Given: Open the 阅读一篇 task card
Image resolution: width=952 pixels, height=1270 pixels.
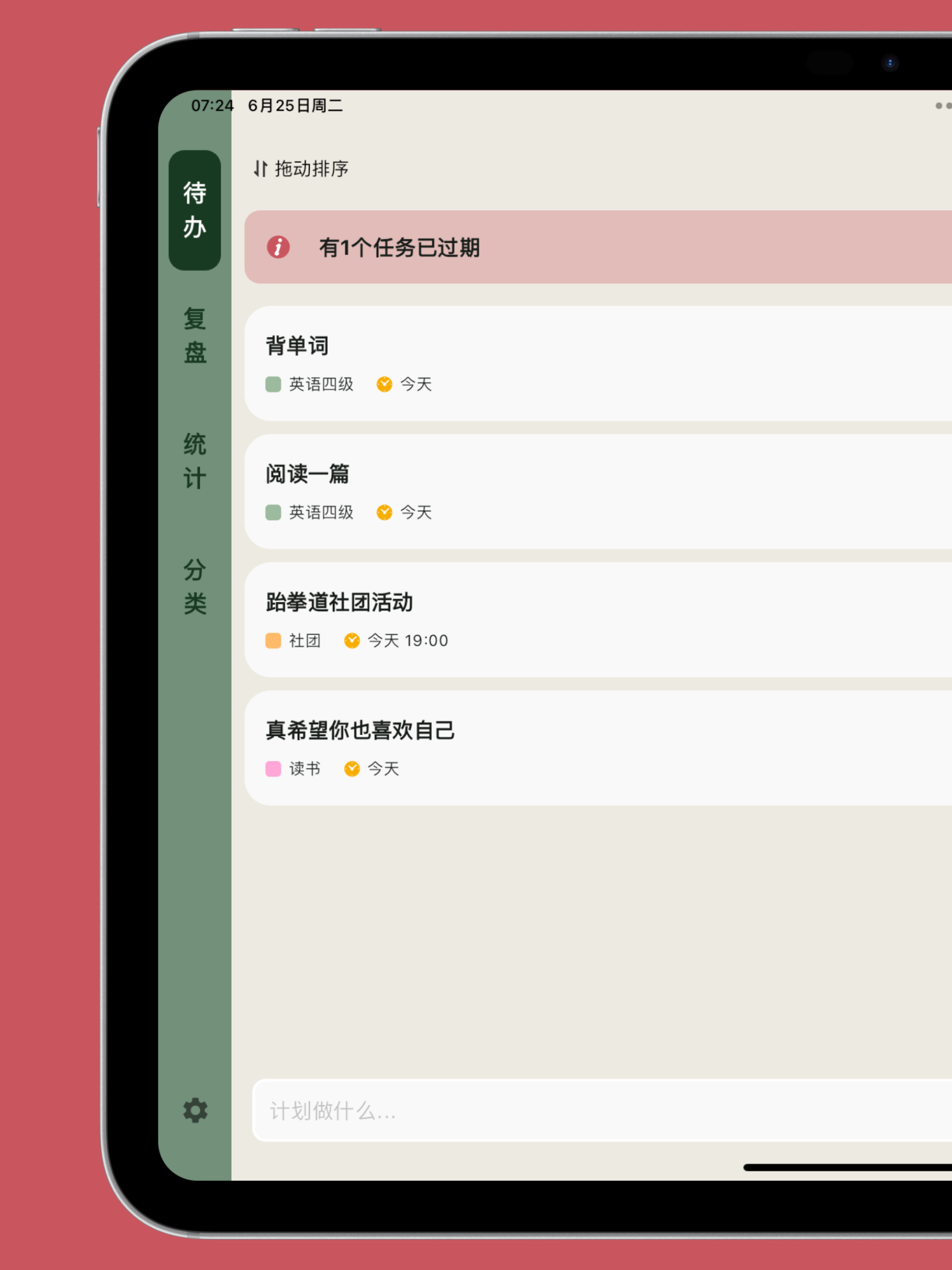Looking at the screenshot, I should (598, 491).
